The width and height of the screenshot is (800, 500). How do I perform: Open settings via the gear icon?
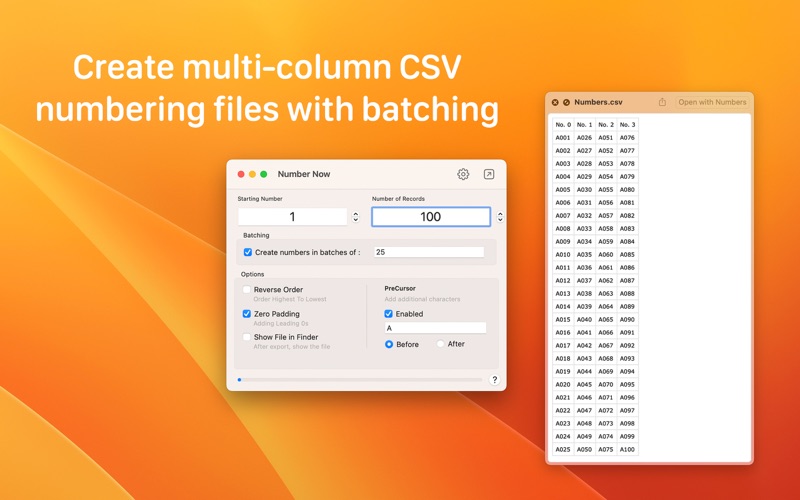463,174
